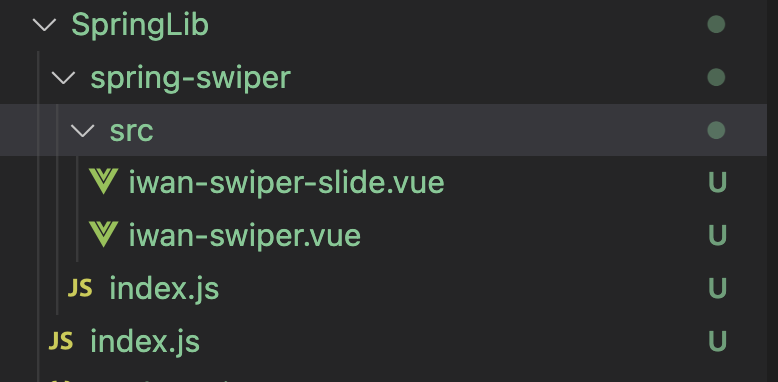Collapse the src folder chevron
The width and height of the screenshot is (778, 382).
point(82,131)
